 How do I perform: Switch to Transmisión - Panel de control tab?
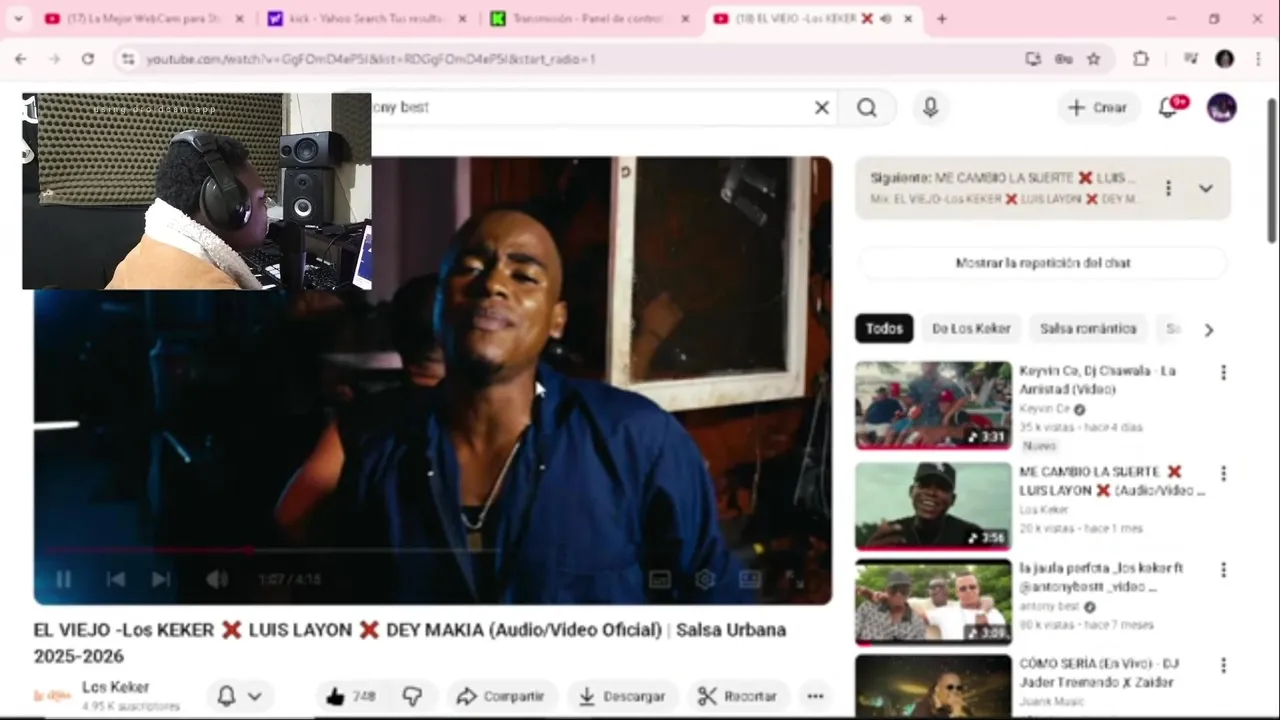click(591, 19)
